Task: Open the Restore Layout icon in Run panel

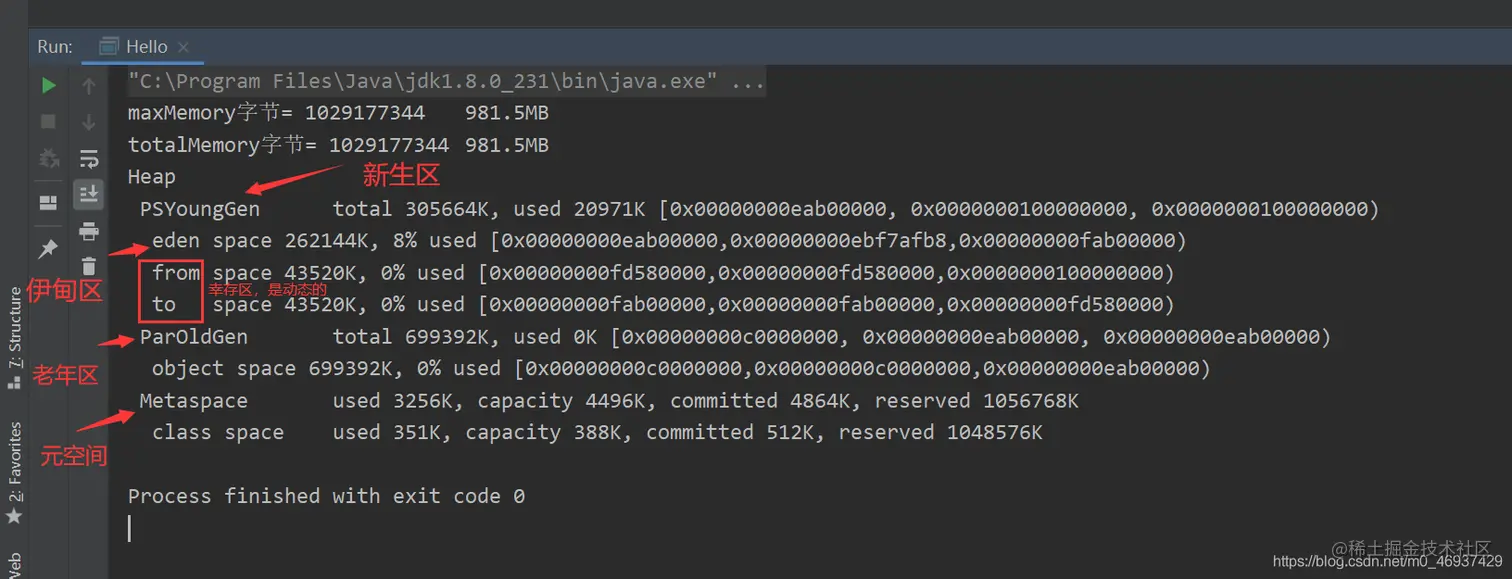Action: tap(48, 203)
